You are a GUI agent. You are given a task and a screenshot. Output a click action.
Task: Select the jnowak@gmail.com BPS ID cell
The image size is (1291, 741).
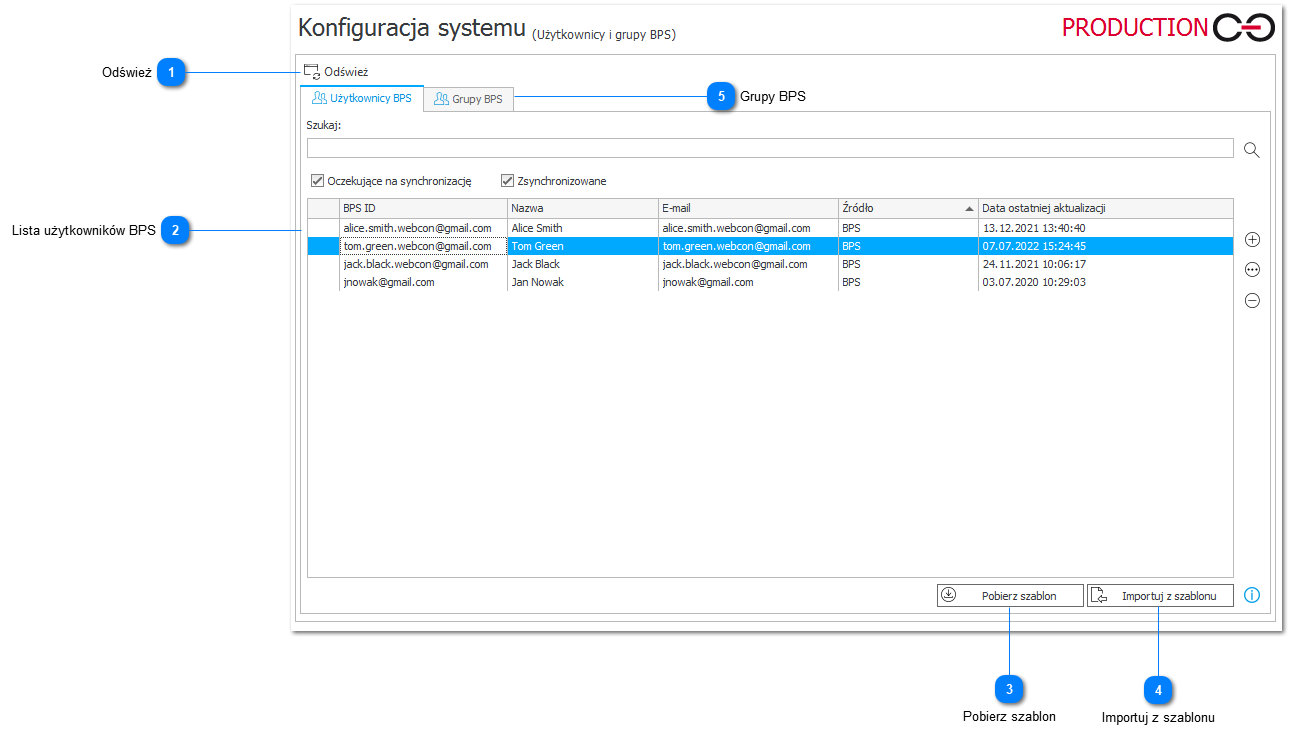pyautogui.click(x=423, y=282)
